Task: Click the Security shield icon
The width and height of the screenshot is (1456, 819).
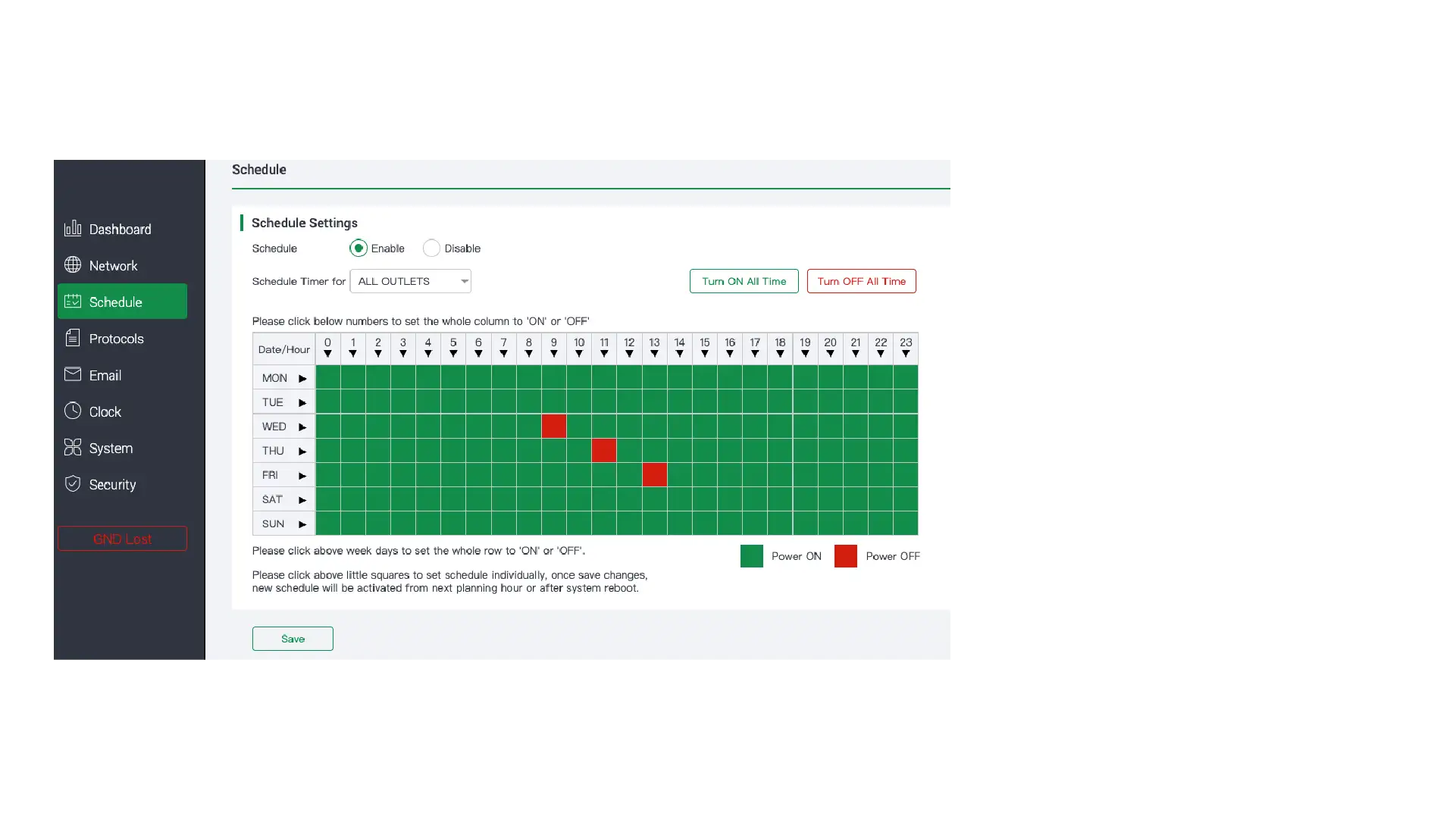Action: (x=73, y=483)
